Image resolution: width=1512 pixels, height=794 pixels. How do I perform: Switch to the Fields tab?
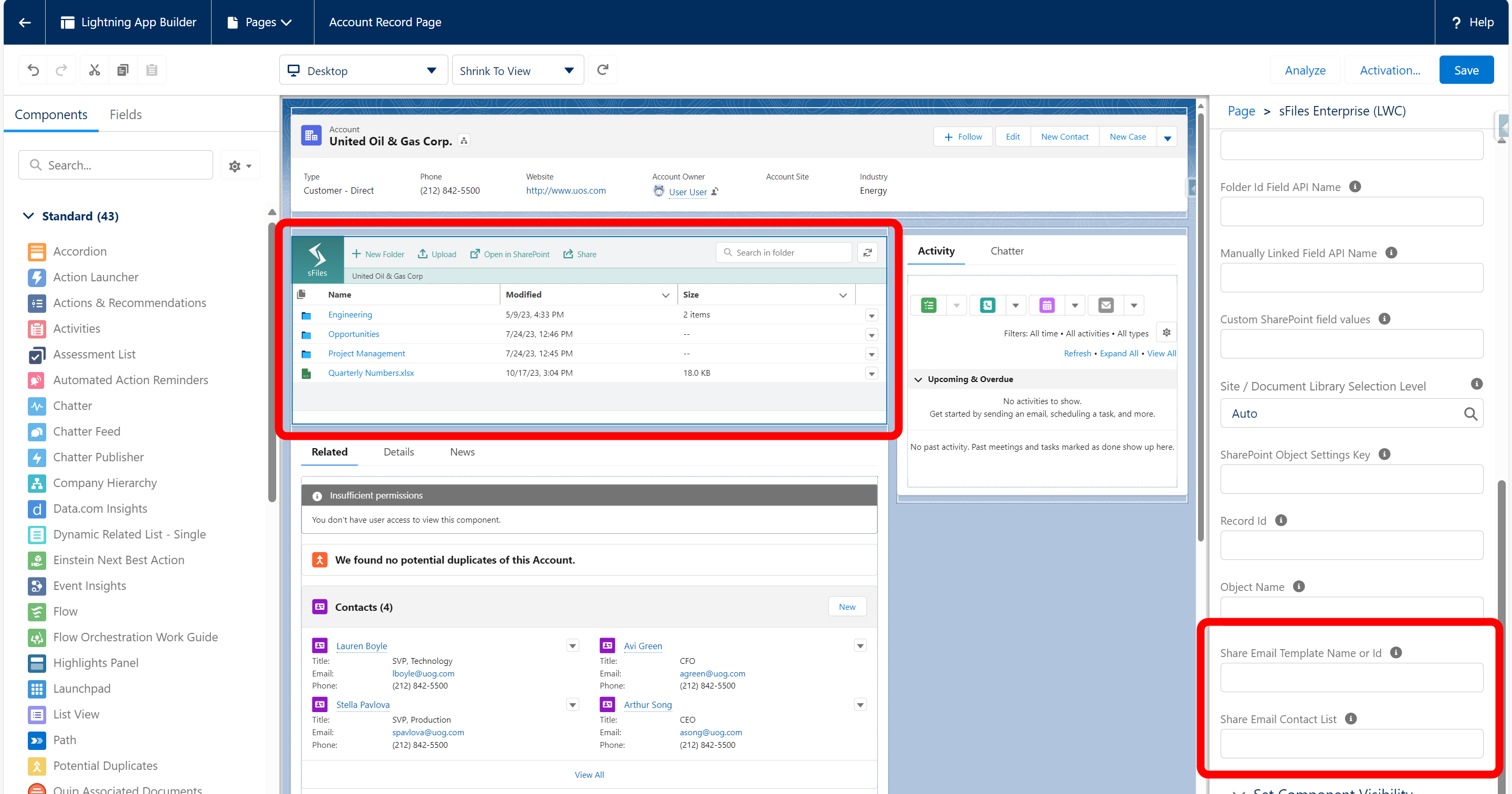click(x=125, y=114)
